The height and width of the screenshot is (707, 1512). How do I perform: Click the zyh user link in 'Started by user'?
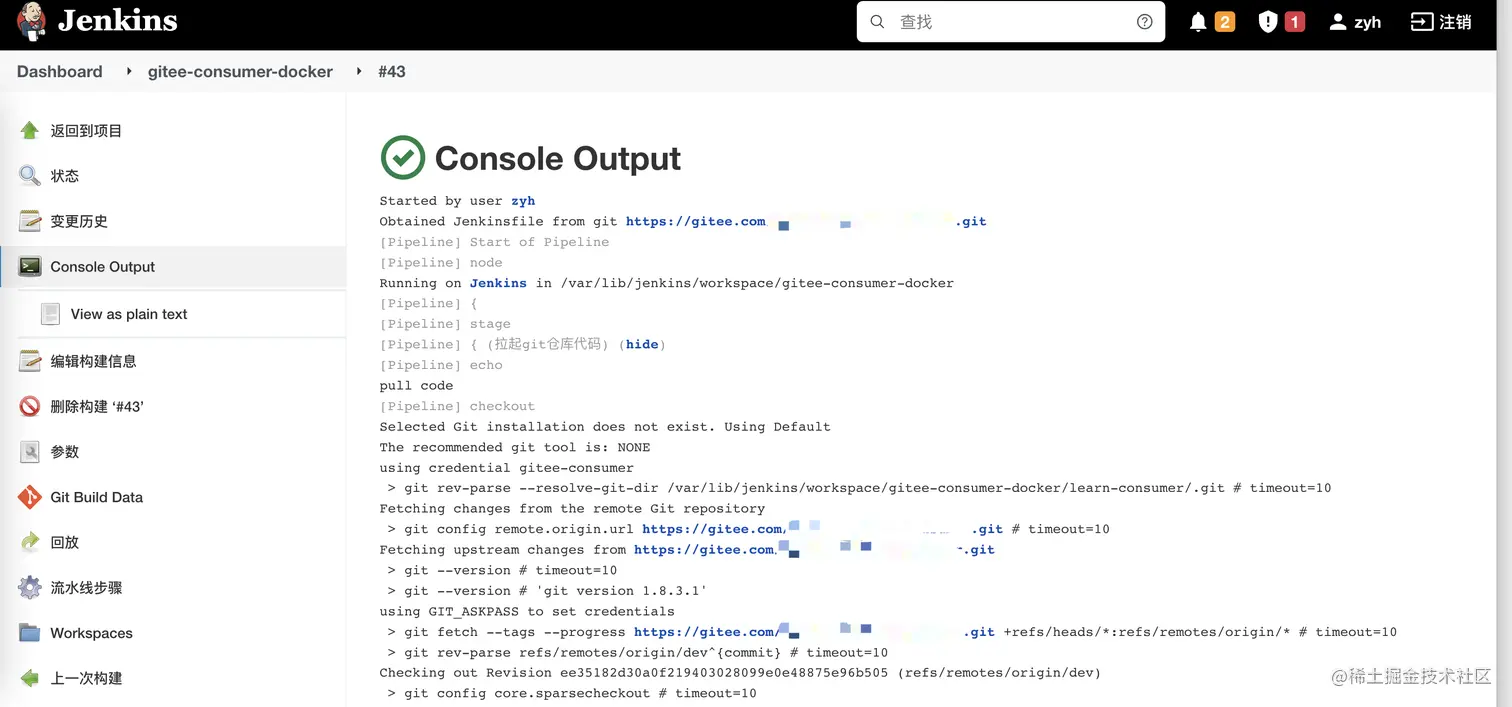point(523,201)
